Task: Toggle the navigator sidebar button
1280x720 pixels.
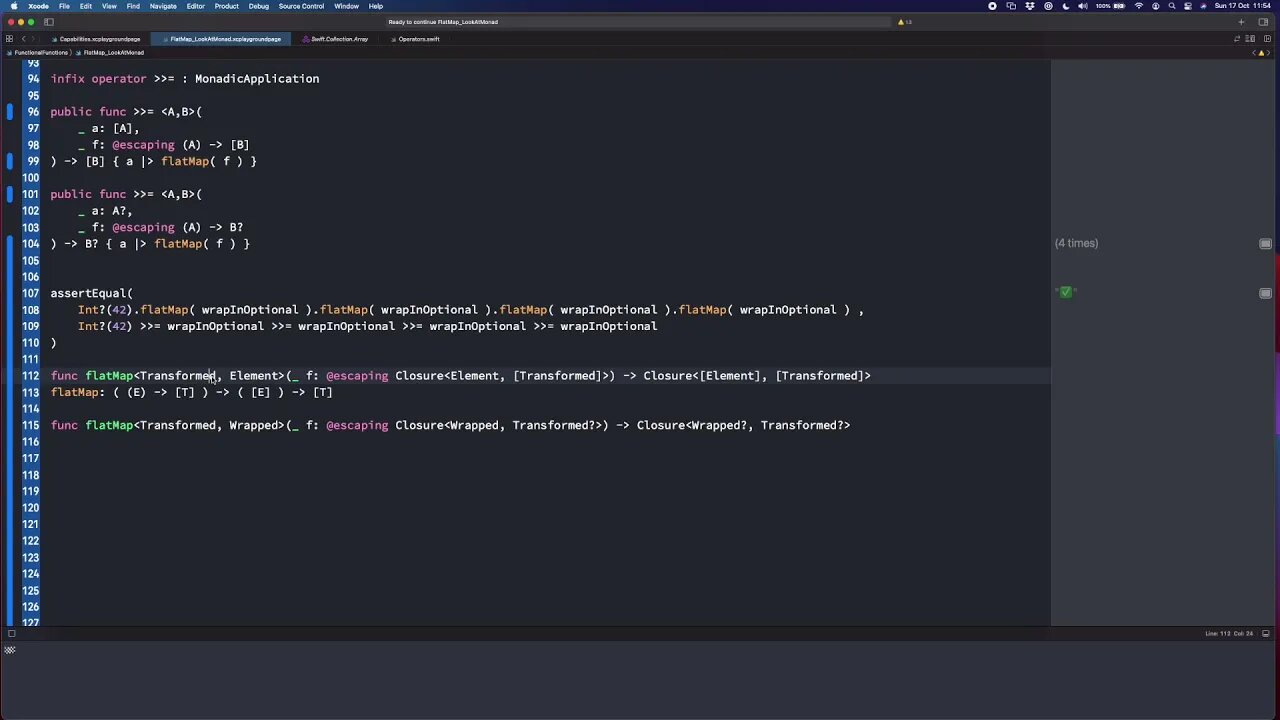Action: click(48, 22)
